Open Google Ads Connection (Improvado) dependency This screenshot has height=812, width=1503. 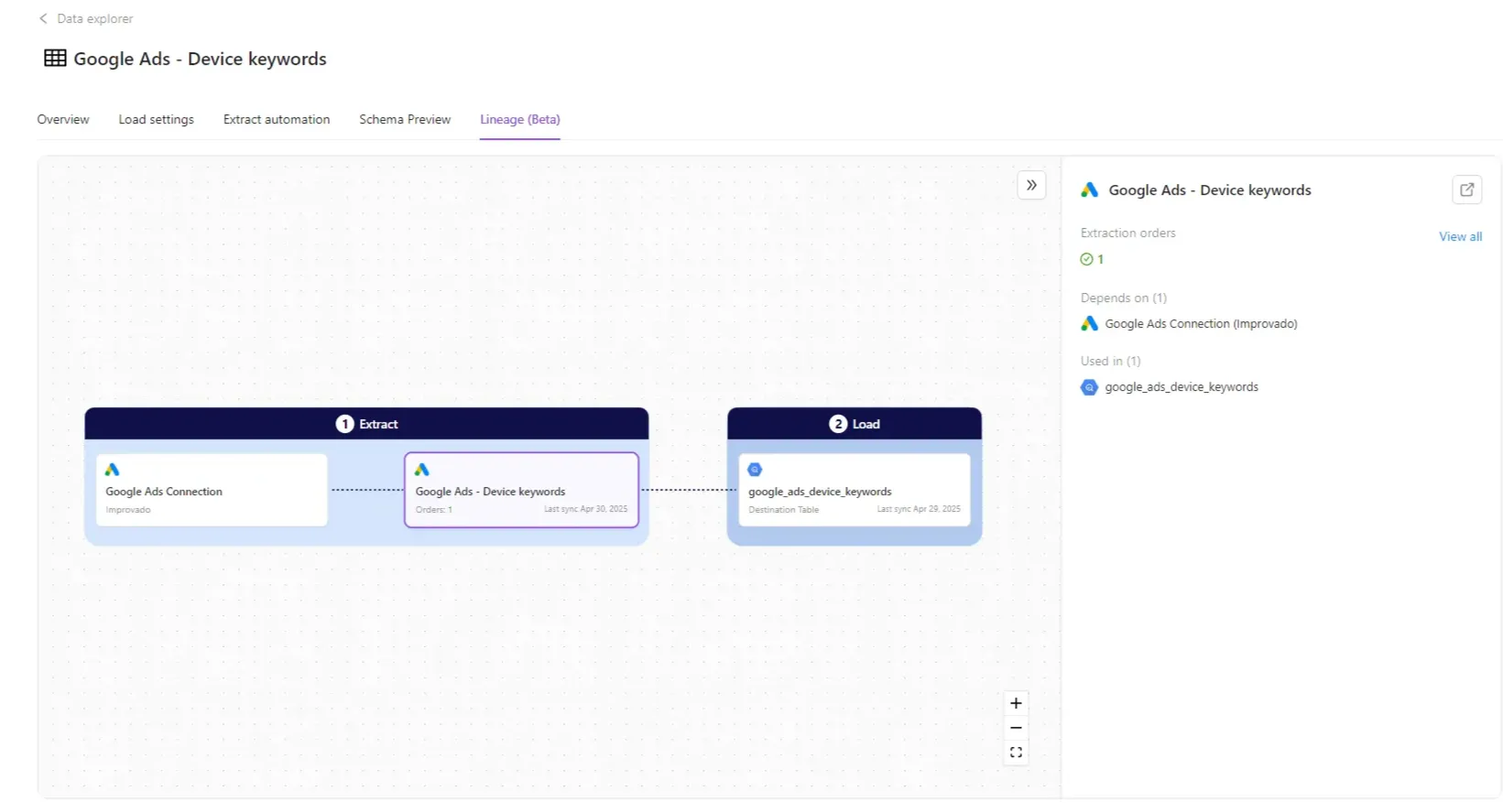[x=1200, y=324]
